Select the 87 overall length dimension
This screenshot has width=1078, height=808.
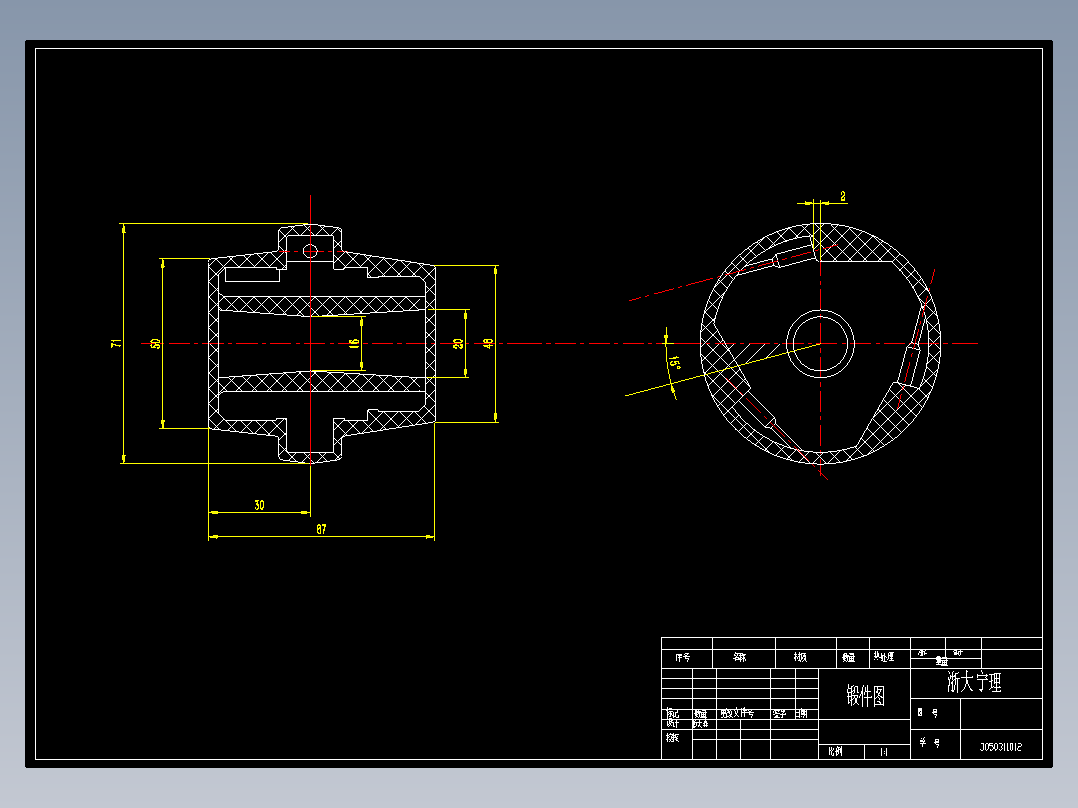tap(321, 529)
